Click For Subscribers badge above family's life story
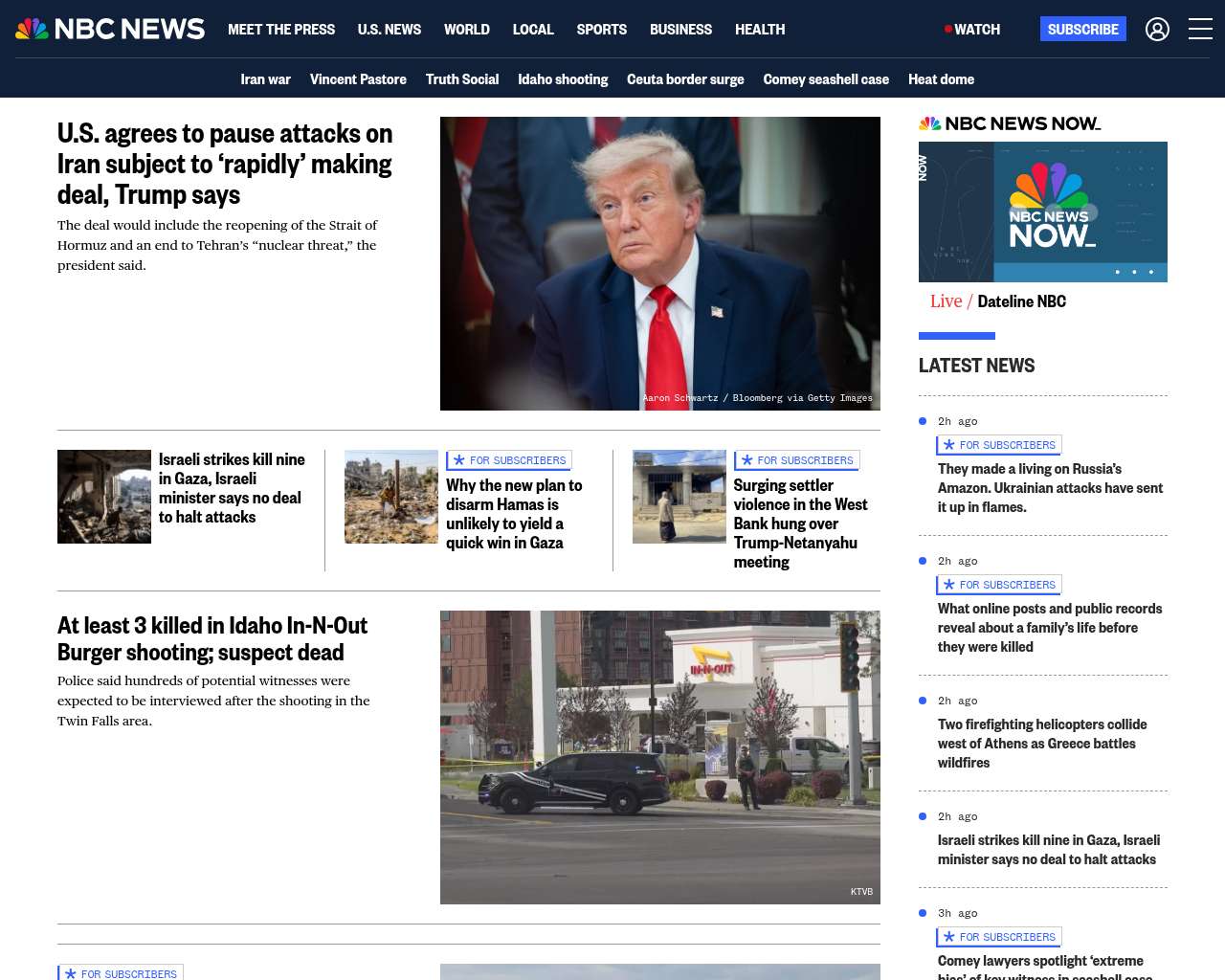The height and width of the screenshot is (980, 1225). coord(999,585)
